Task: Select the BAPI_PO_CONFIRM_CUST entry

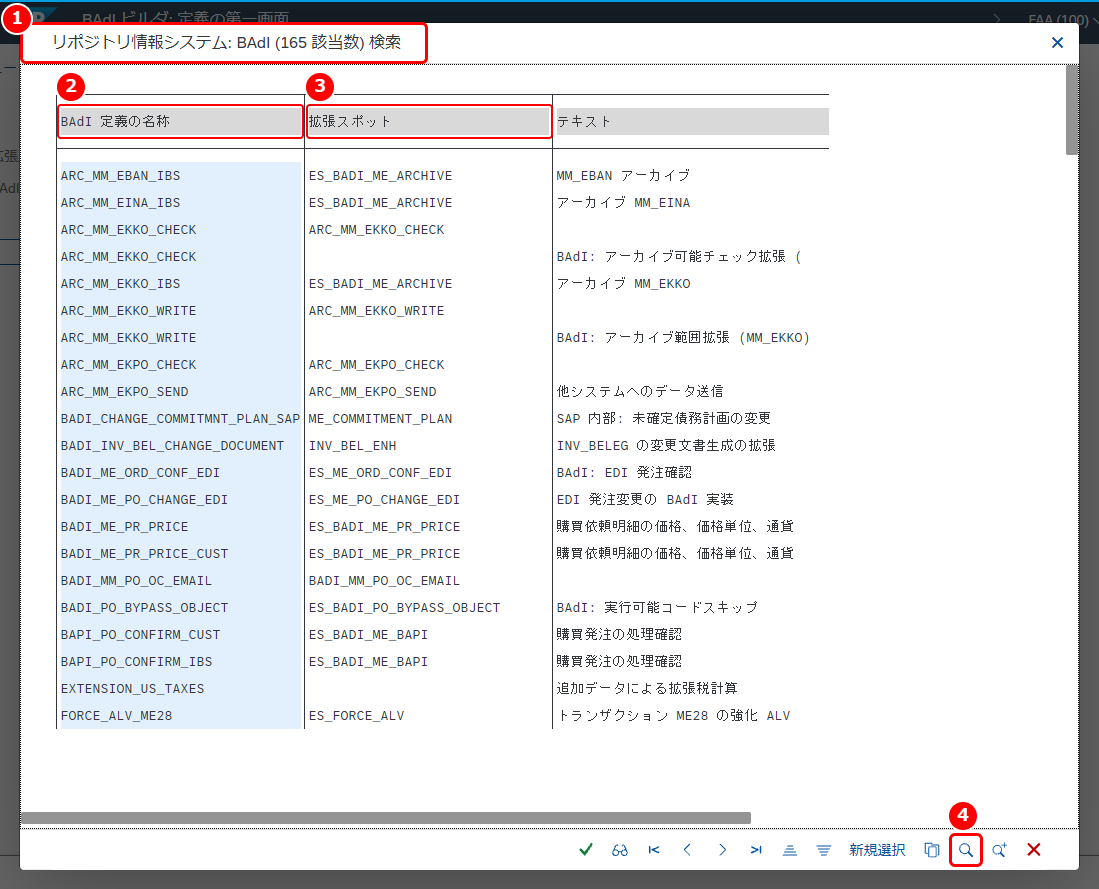Action: tap(140, 634)
